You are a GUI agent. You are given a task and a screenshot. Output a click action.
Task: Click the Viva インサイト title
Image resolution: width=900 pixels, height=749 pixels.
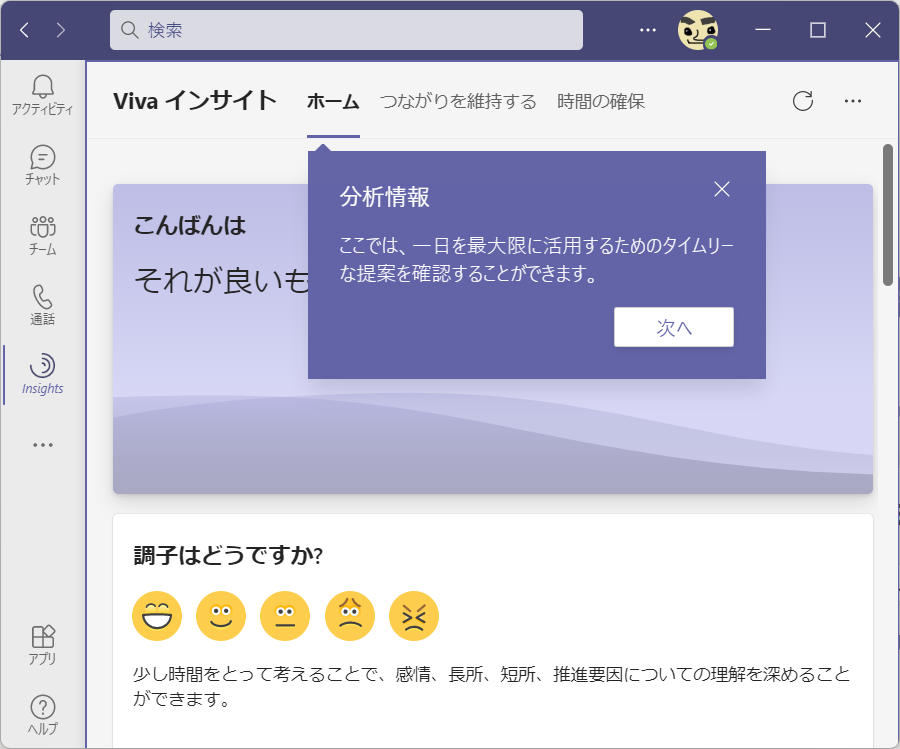(195, 101)
